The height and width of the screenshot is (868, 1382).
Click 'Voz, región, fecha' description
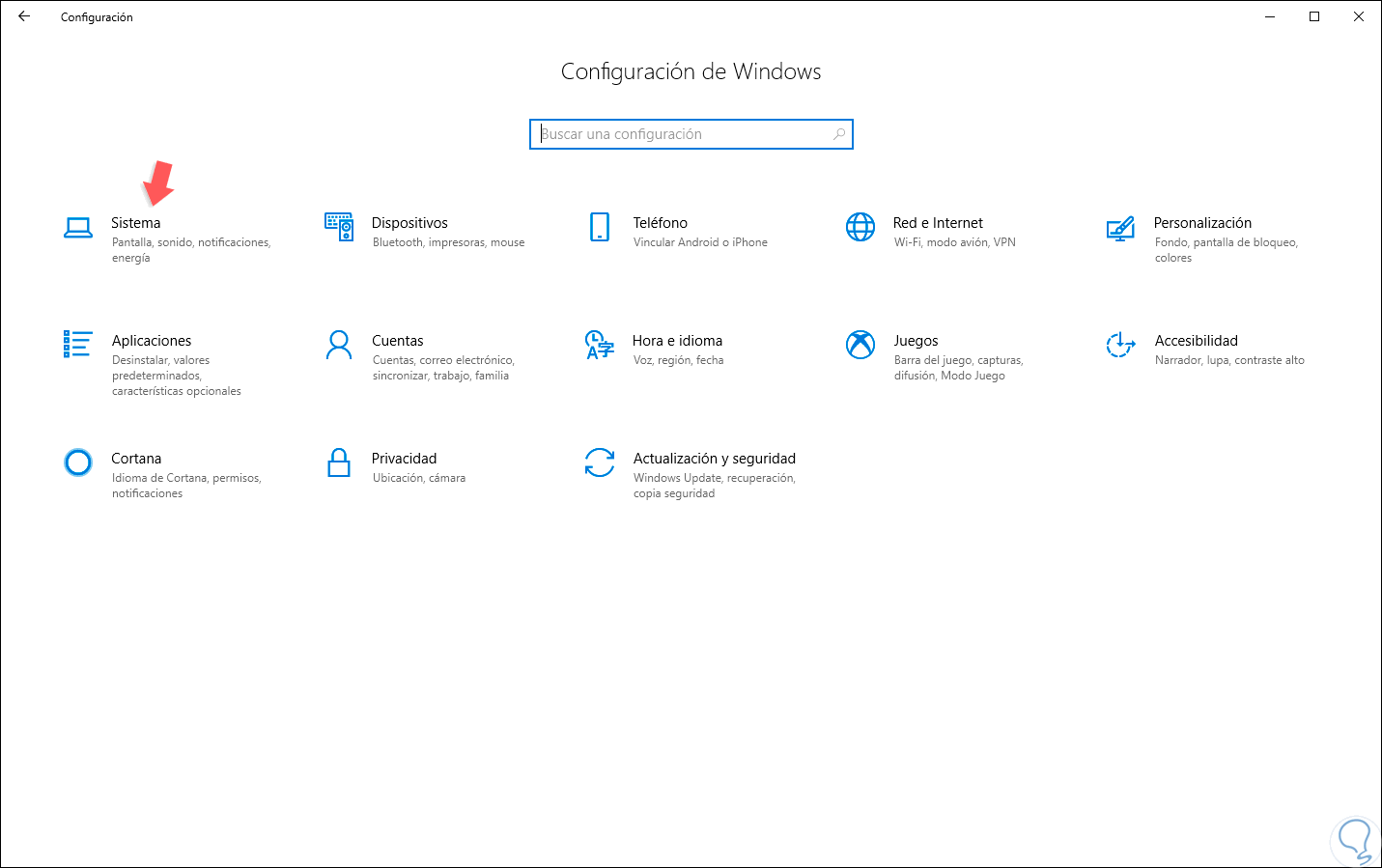click(678, 360)
